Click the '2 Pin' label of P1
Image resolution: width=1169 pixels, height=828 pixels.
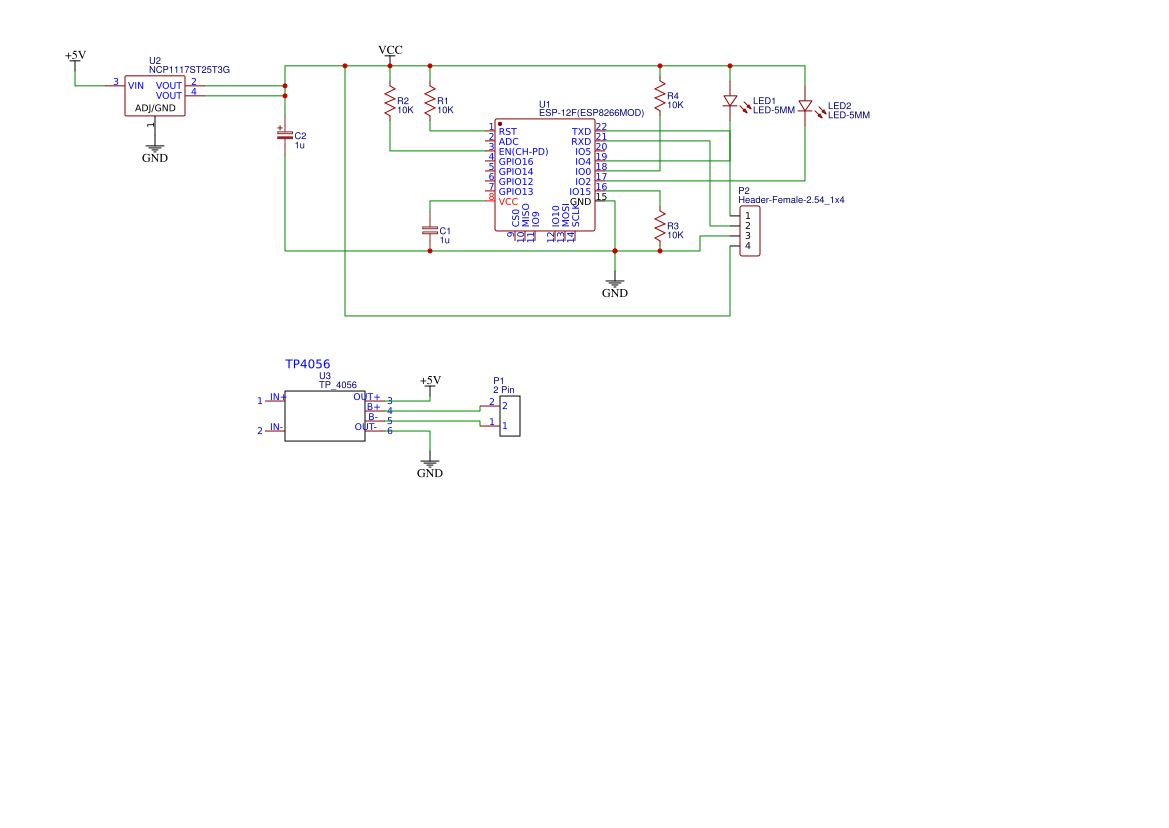click(x=504, y=391)
